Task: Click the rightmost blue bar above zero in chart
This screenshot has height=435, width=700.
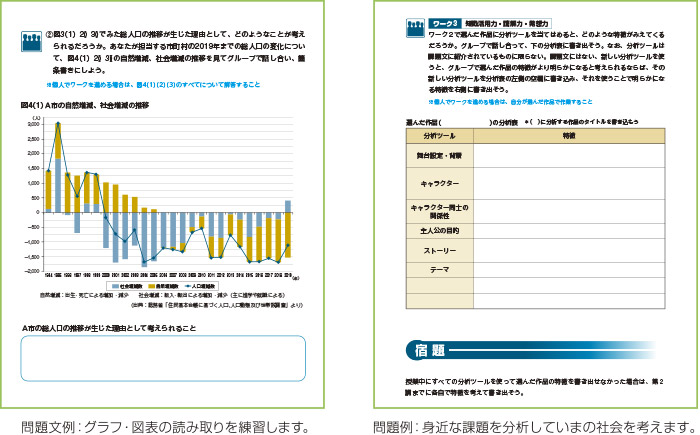Action: point(288,206)
